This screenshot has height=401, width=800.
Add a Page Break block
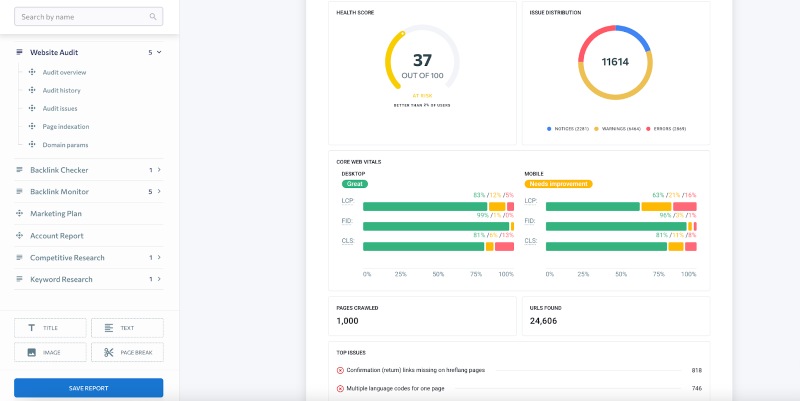[x=127, y=352]
